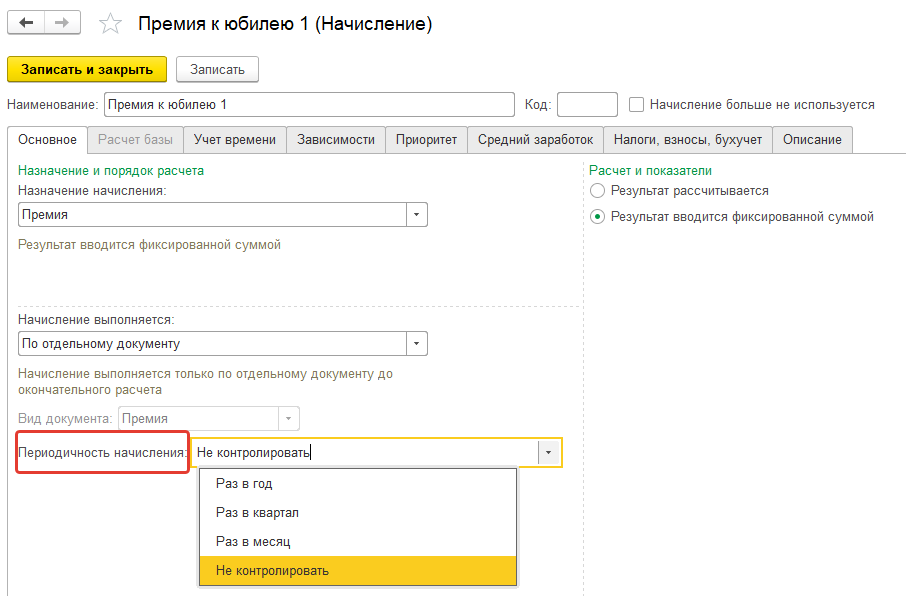Open 'Начисление выполняется' dropdown arrow
Screen dimensions: 906x596
point(417,343)
